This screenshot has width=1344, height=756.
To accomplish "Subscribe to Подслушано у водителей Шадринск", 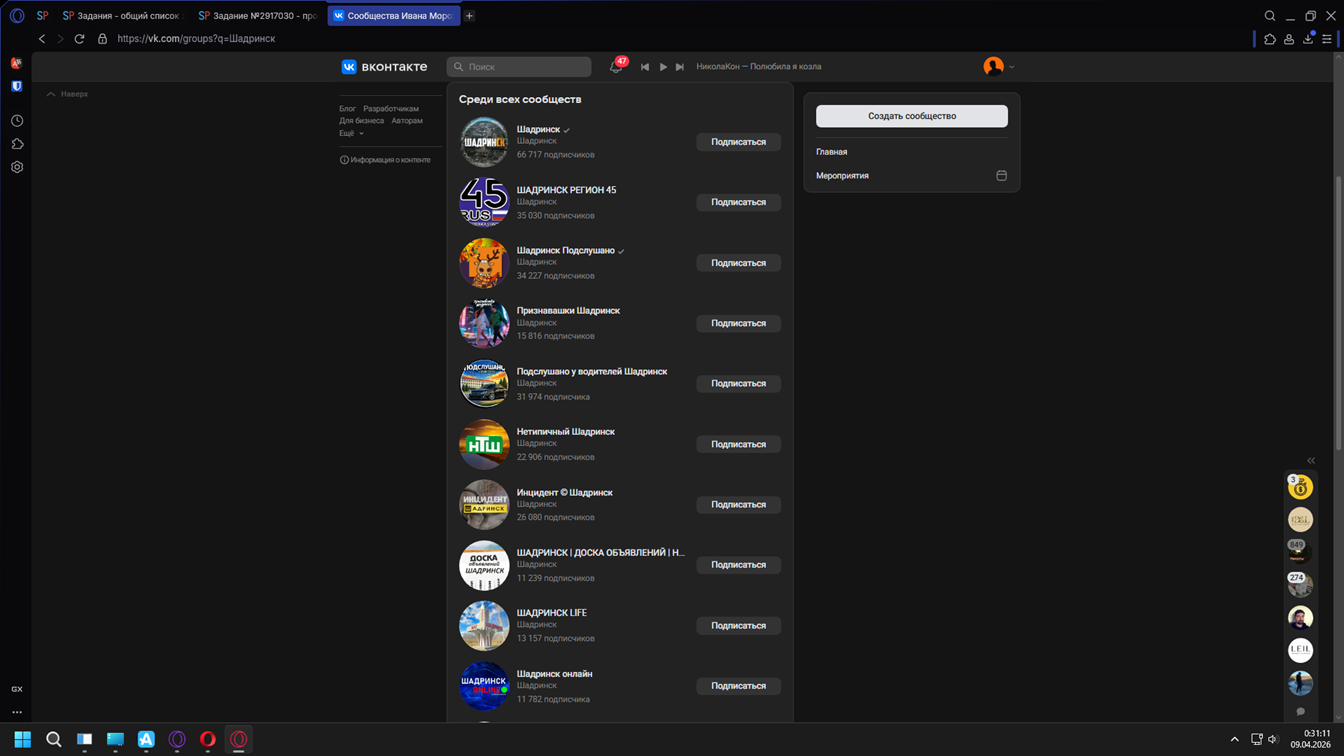I will 739,384.
